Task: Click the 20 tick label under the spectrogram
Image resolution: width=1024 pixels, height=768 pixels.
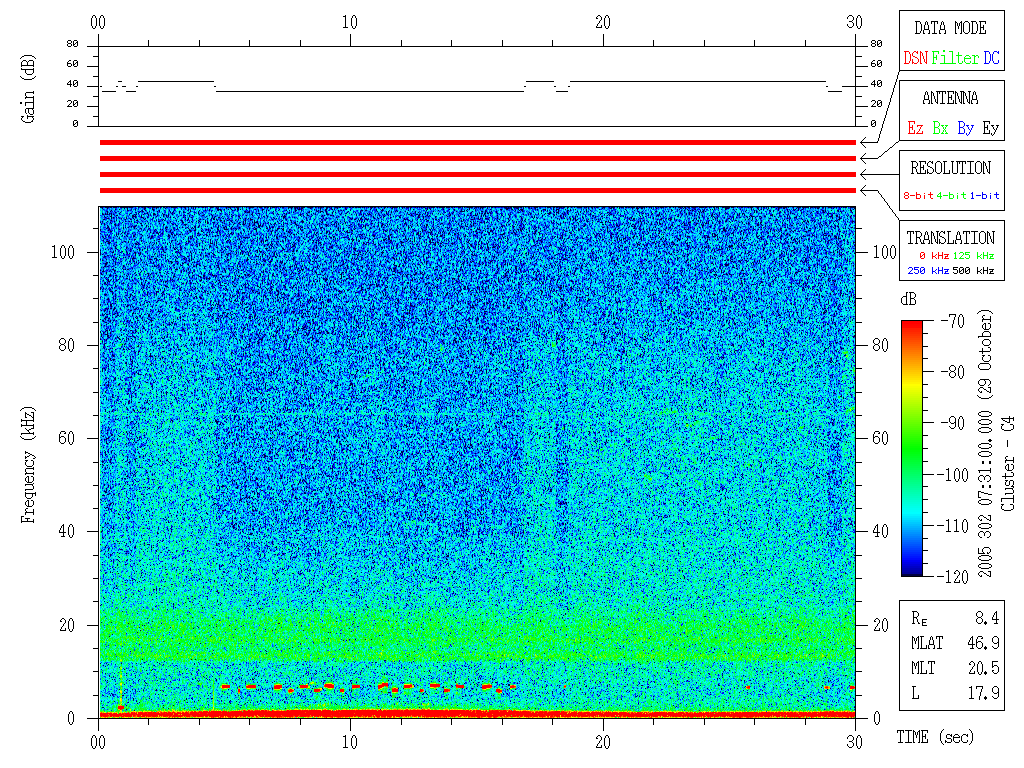Action: tap(602, 742)
